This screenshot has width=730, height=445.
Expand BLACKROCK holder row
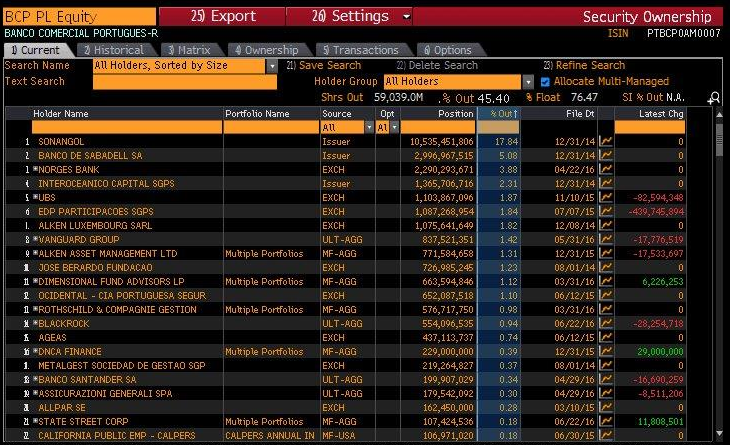click(x=35, y=323)
